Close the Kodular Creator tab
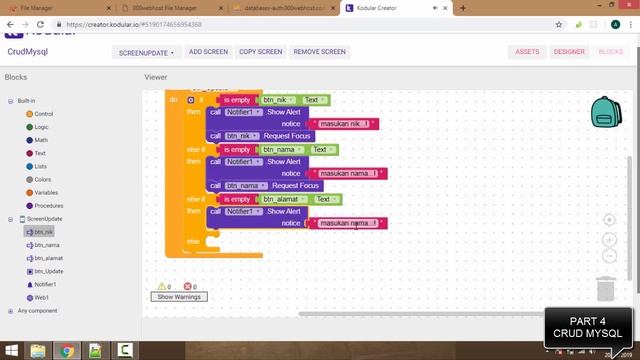This screenshot has width=640, height=360. [445, 8]
